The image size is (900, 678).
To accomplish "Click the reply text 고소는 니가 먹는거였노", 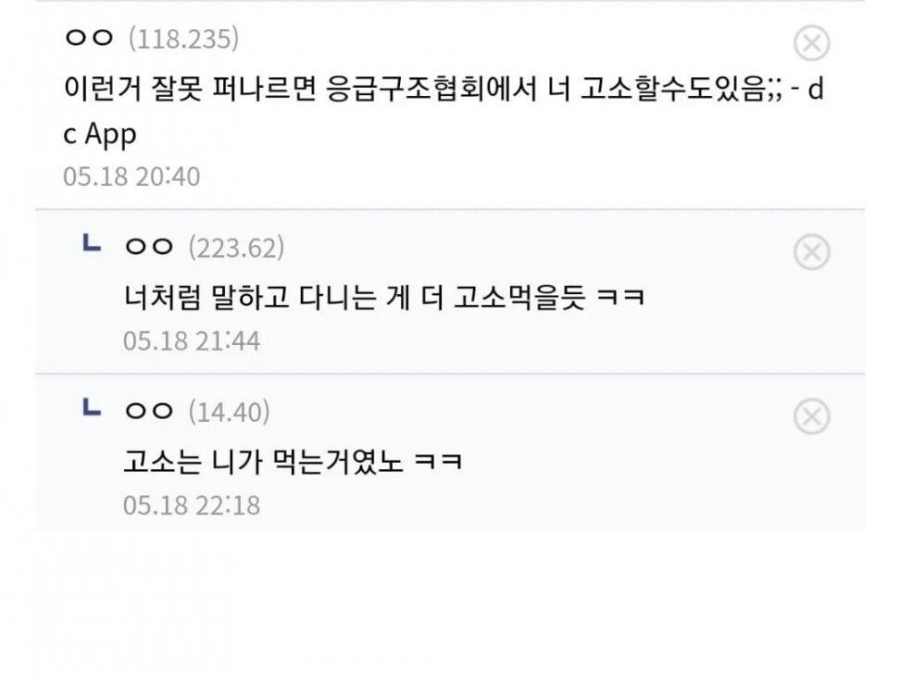I will coord(293,462).
